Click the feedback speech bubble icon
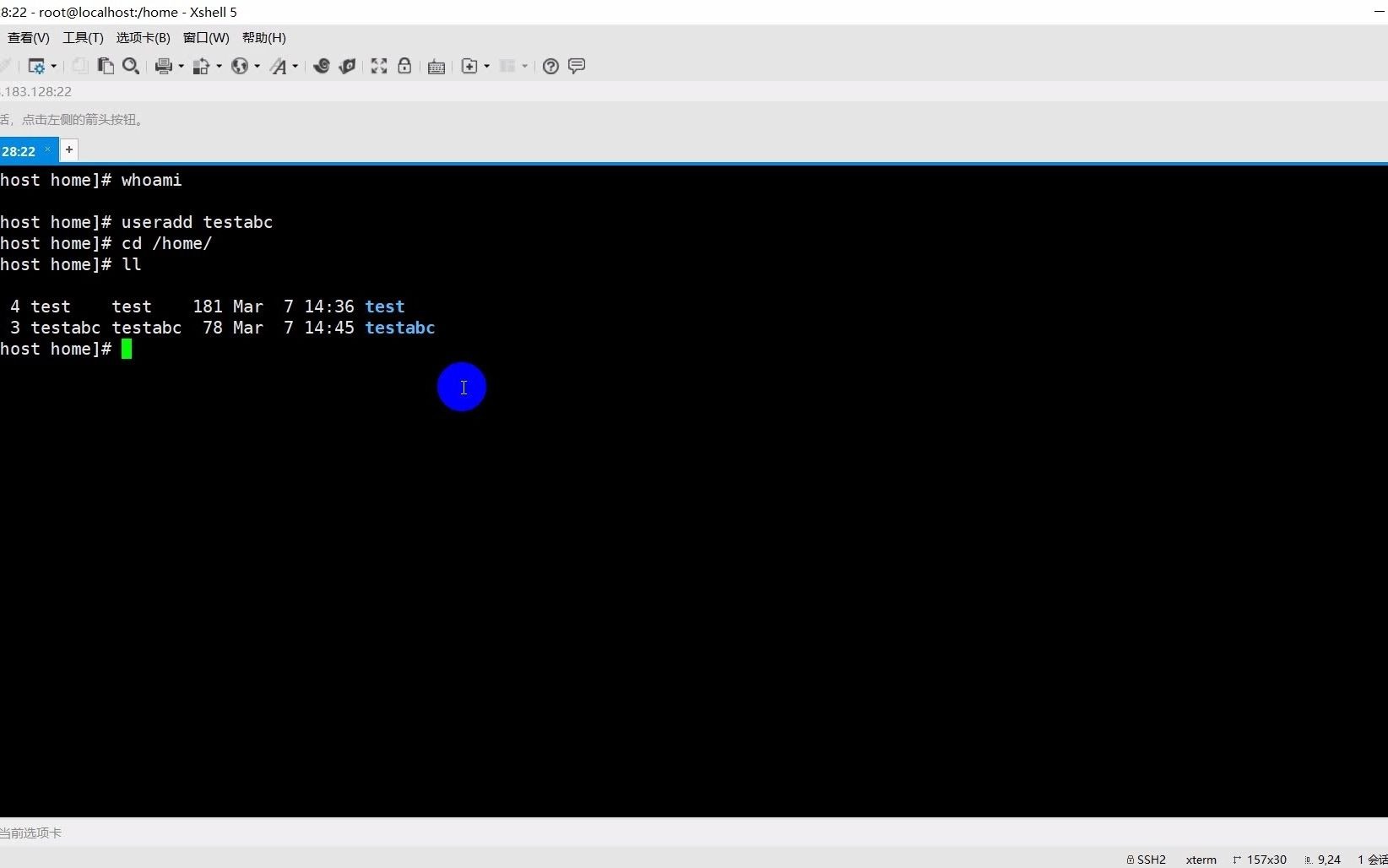The image size is (1388, 868). [x=577, y=66]
